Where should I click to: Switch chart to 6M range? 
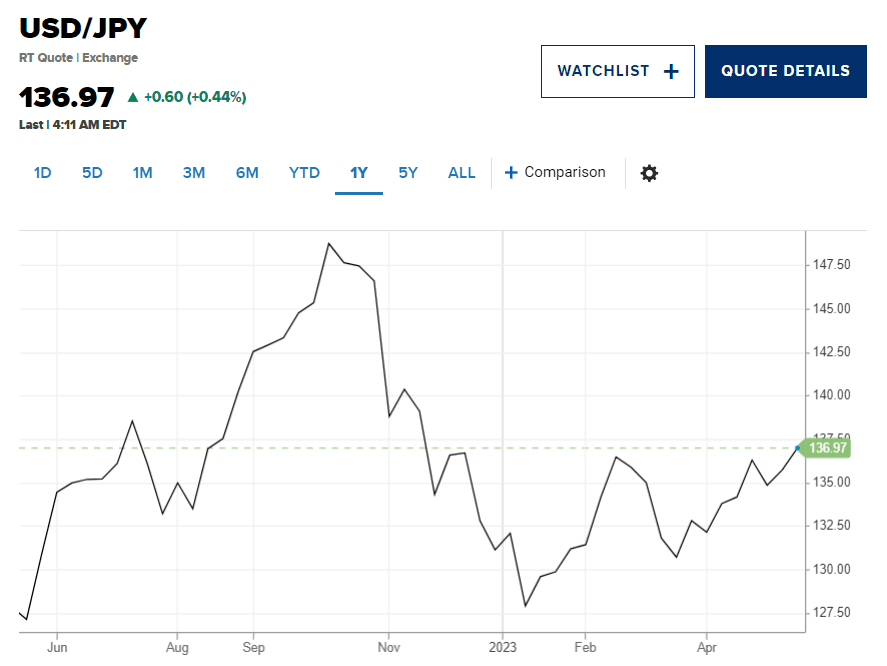(x=247, y=173)
